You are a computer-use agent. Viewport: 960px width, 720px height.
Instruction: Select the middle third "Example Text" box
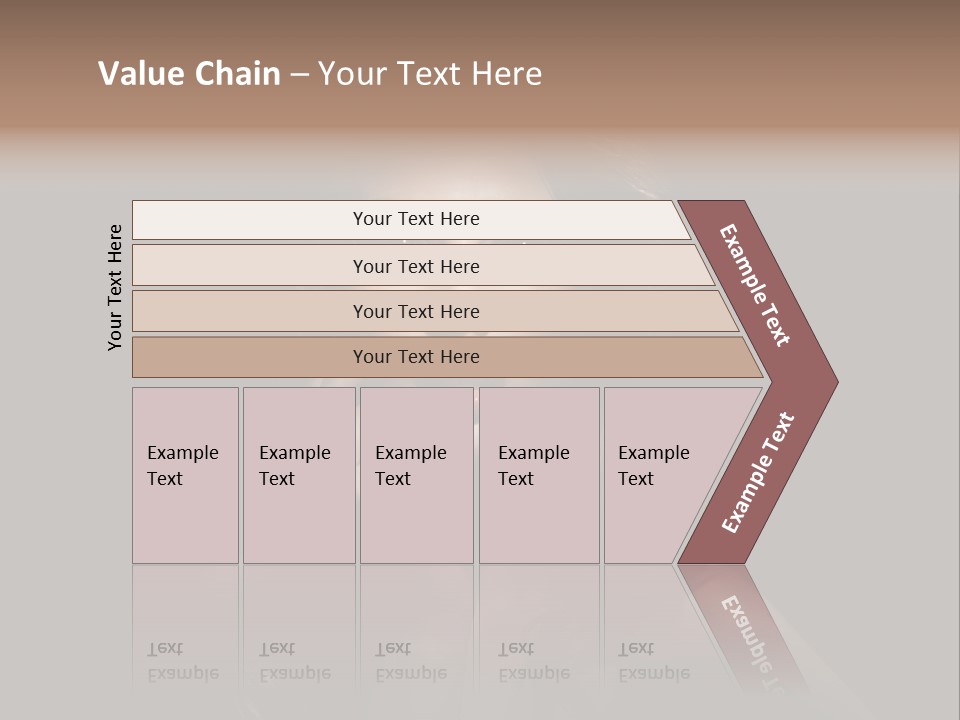click(416, 475)
